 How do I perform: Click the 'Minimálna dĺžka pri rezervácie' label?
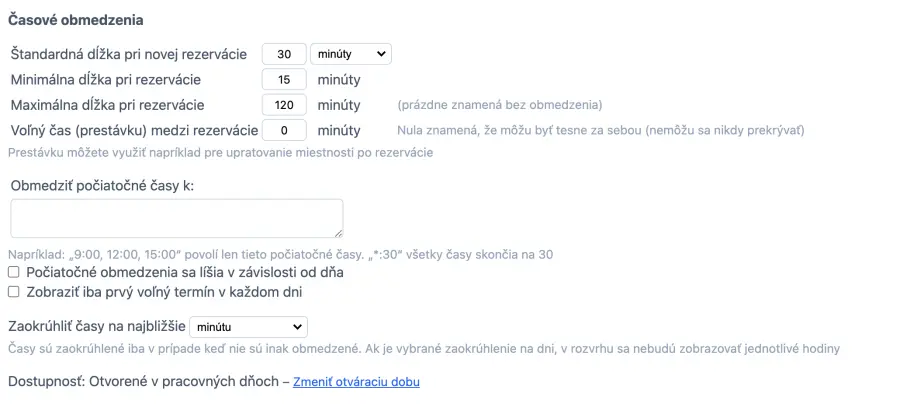[106, 79]
